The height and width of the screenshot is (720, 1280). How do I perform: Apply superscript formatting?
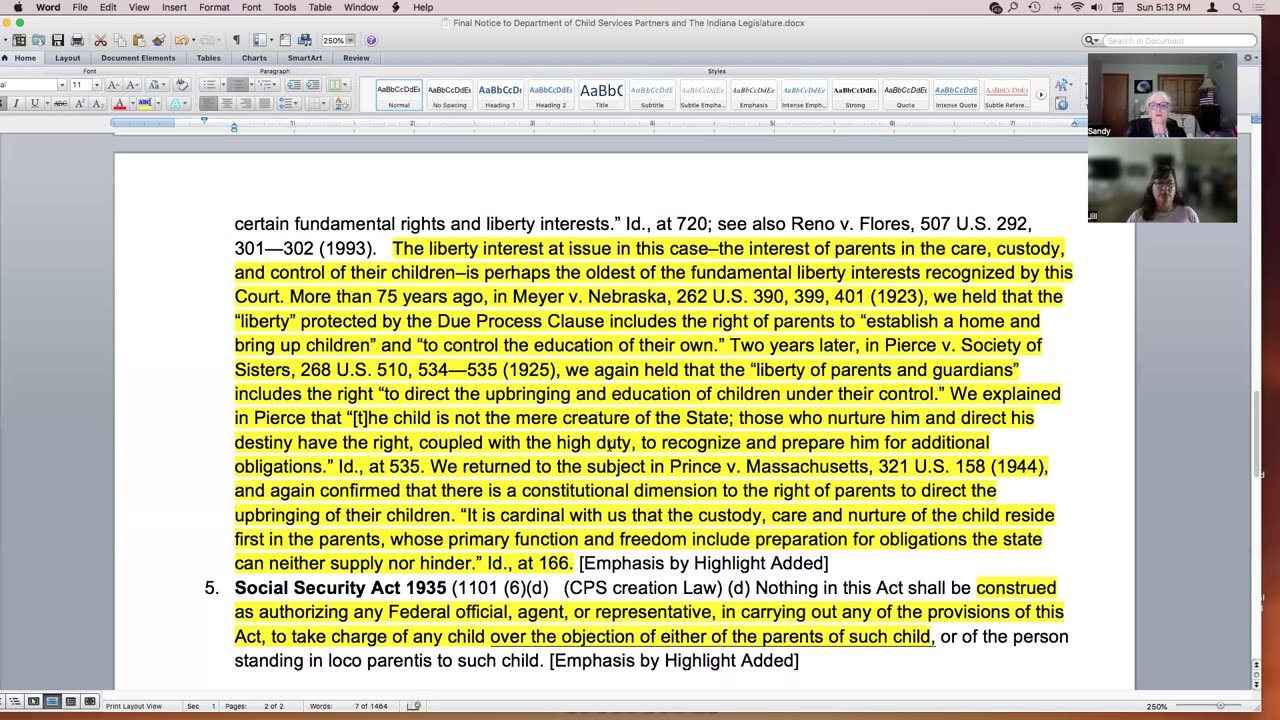click(x=79, y=103)
